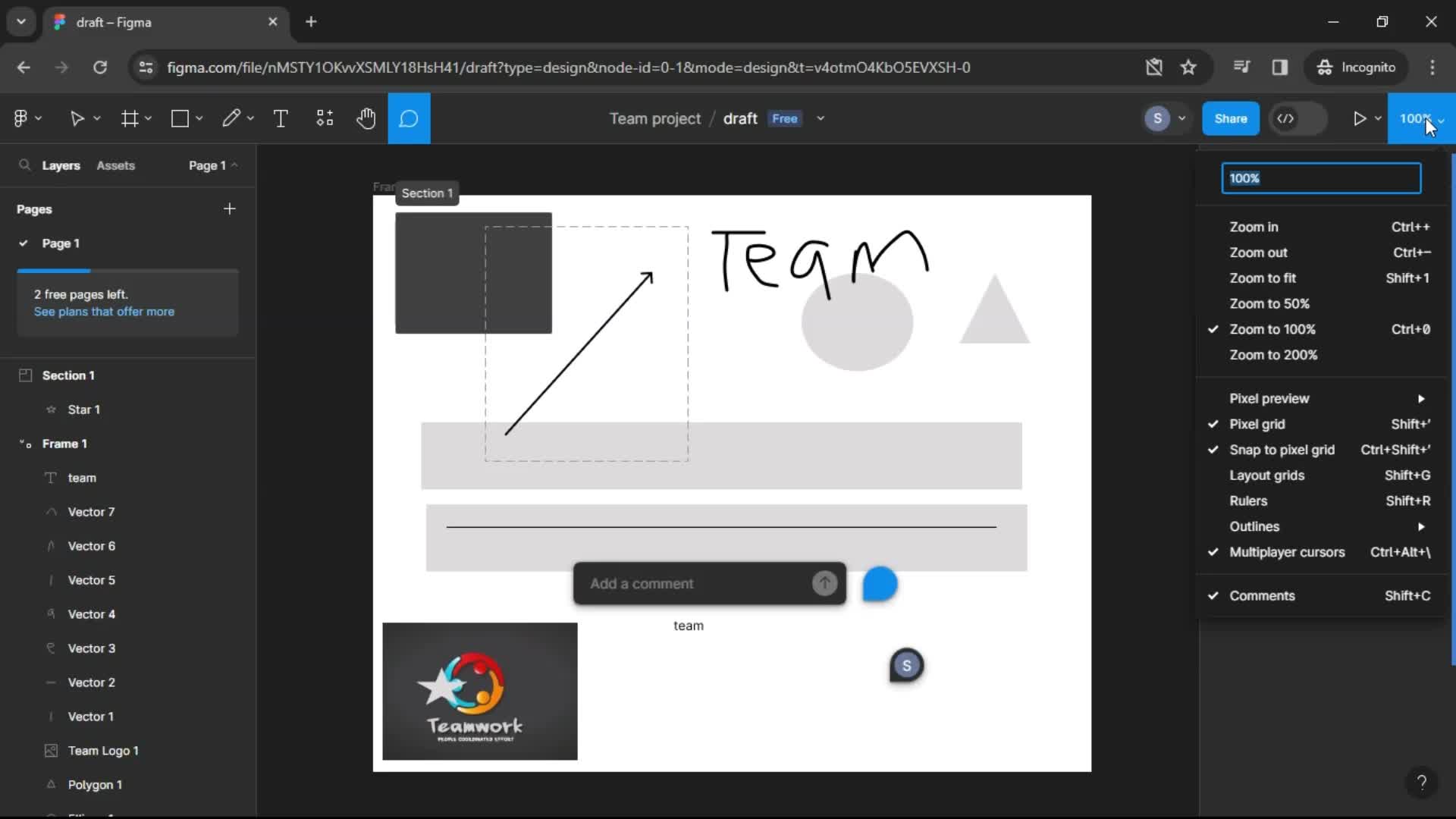The image size is (1456, 819).
Task: Click the Code view icon
Action: 1285,118
